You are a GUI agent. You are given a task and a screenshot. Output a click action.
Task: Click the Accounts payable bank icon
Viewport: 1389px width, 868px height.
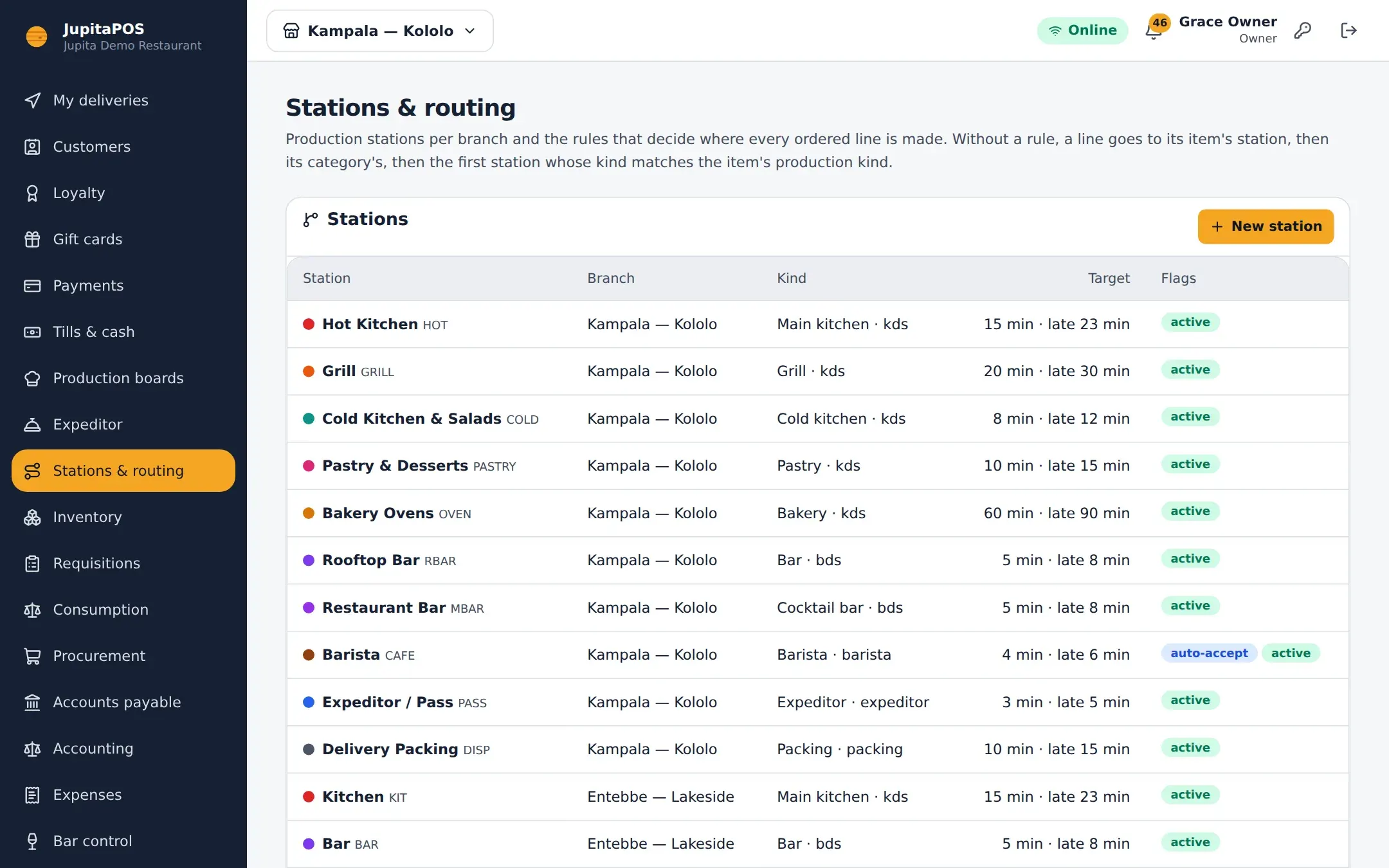click(32, 702)
